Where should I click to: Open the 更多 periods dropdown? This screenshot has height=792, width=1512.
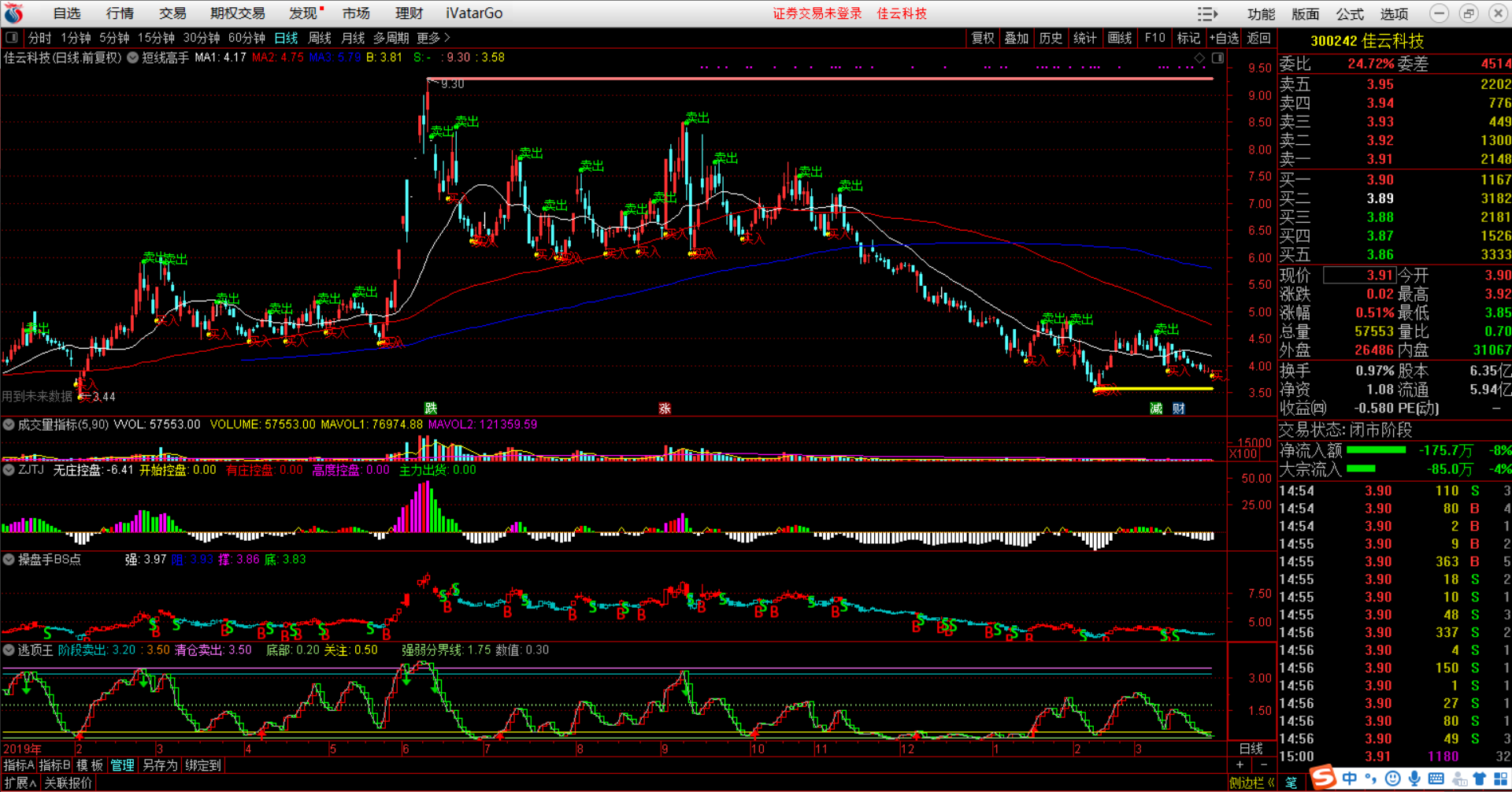(x=433, y=38)
